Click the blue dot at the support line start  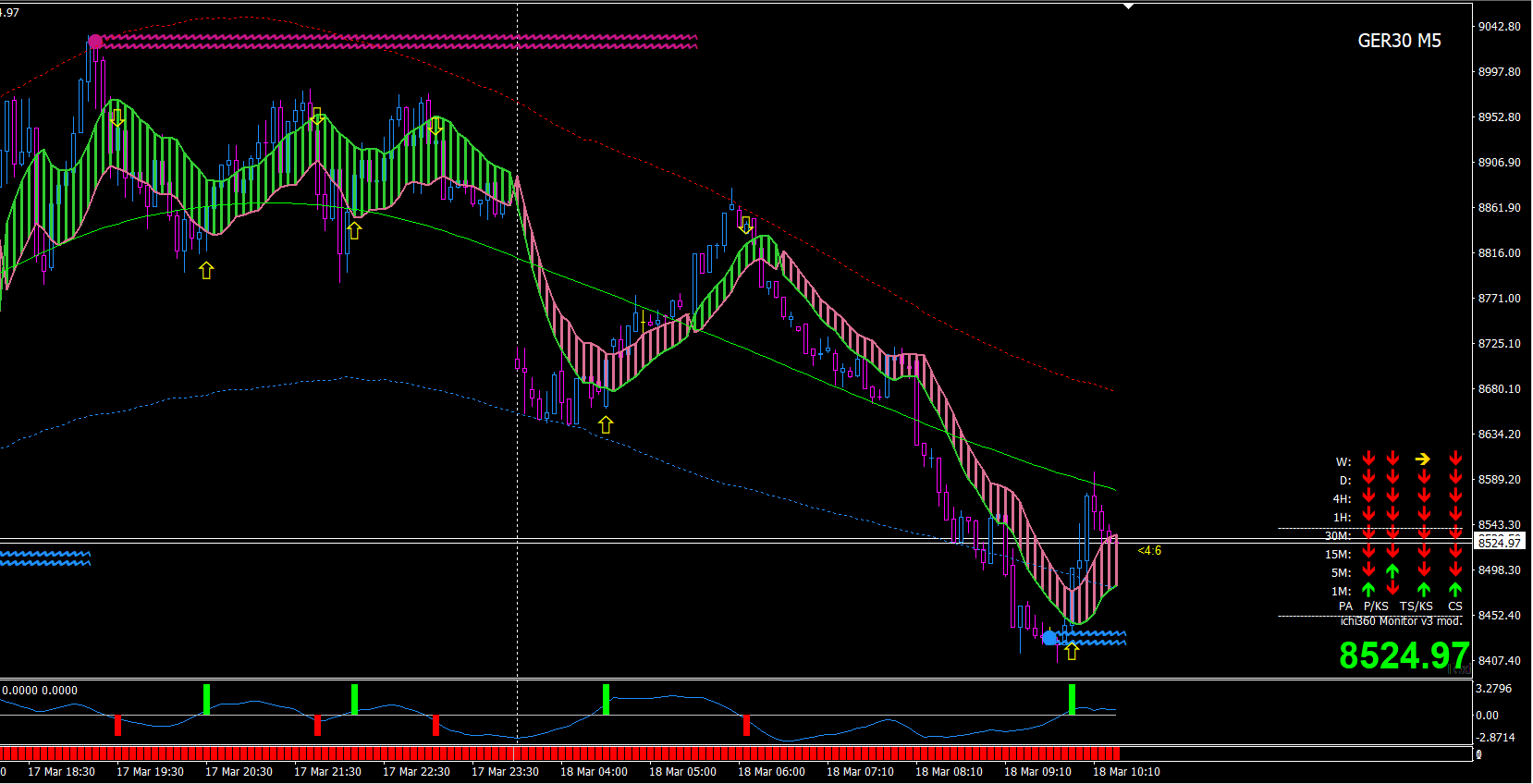(x=1049, y=638)
